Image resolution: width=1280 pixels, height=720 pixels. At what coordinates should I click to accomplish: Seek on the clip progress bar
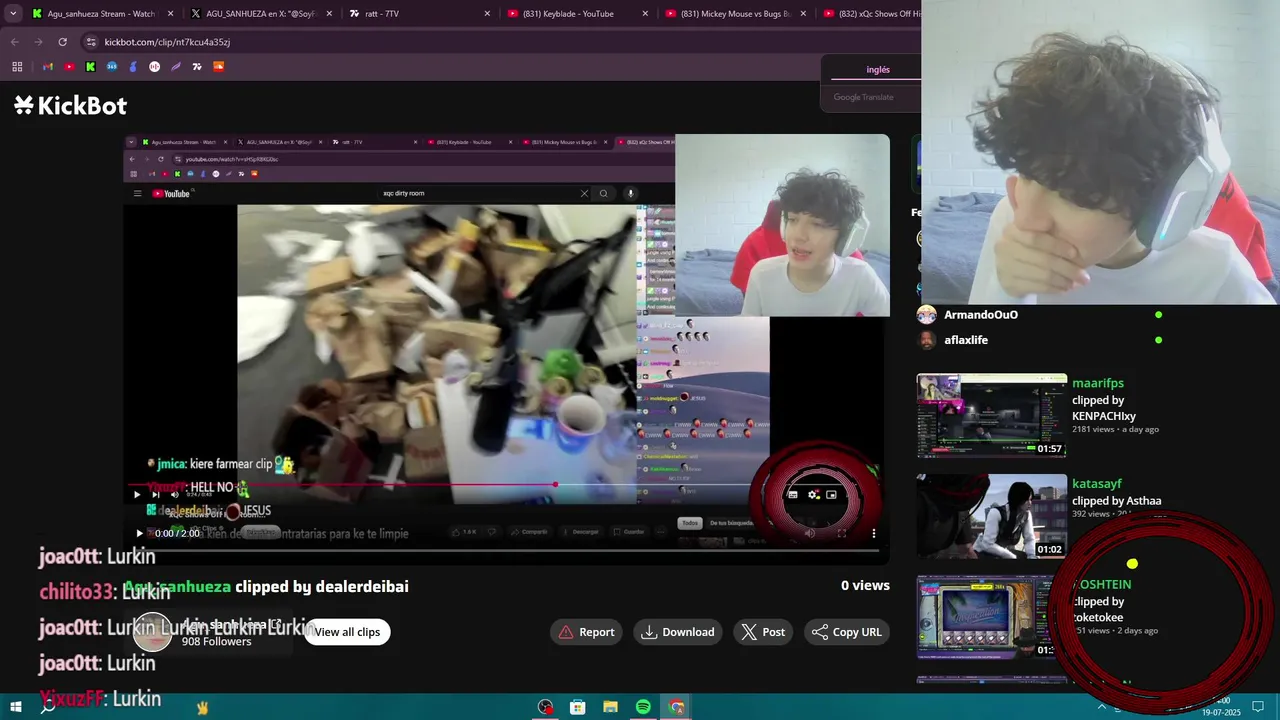506,551
